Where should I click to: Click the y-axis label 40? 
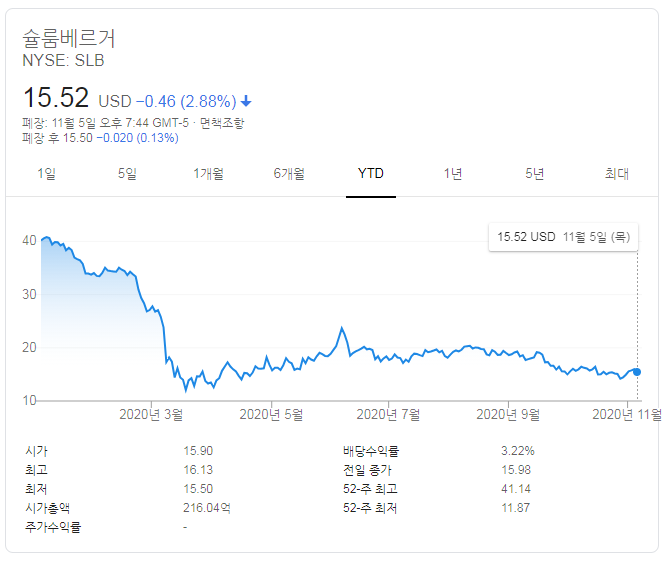(x=29, y=241)
